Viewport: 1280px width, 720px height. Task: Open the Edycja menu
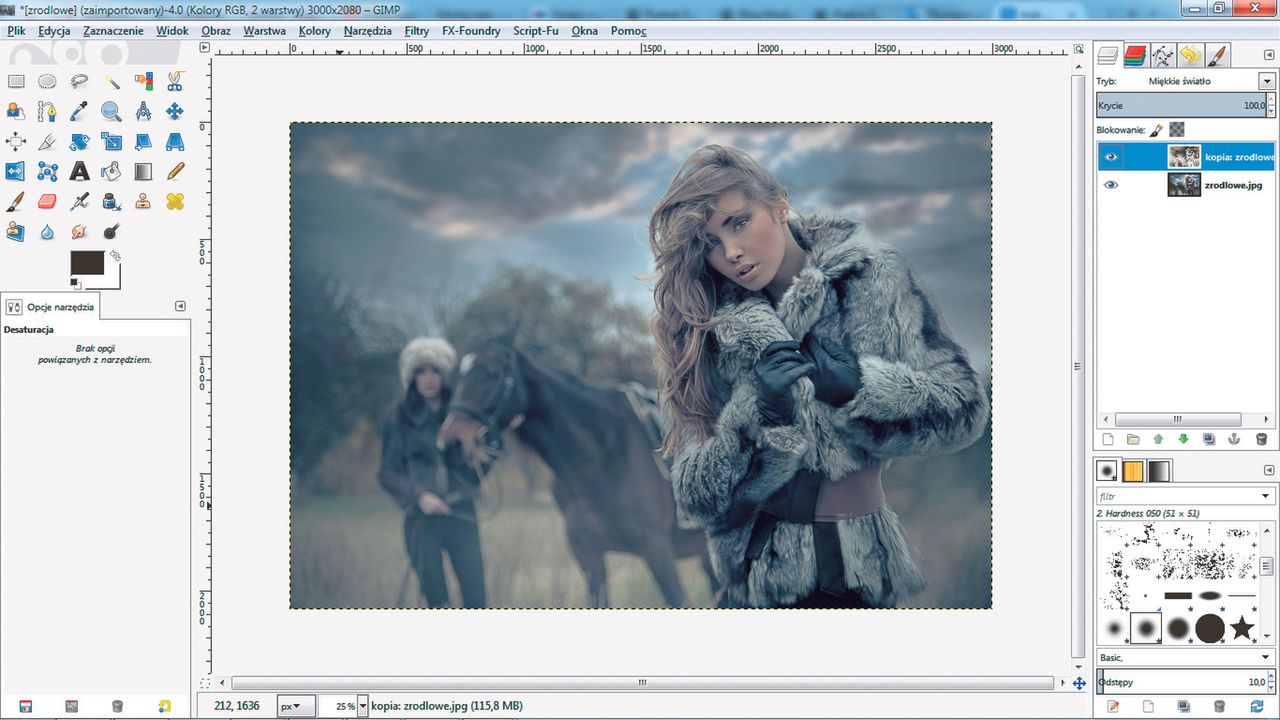pos(54,31)
